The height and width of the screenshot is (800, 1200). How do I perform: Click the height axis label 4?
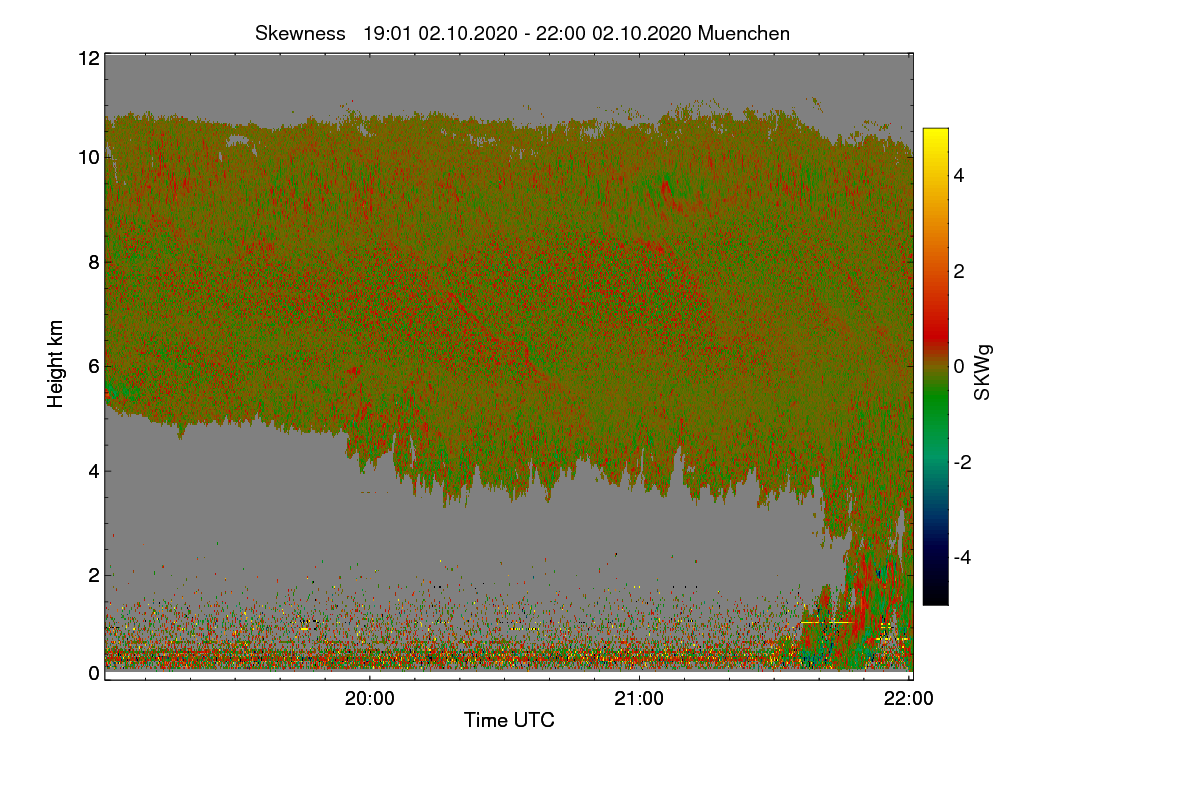[x=93, y=471]
